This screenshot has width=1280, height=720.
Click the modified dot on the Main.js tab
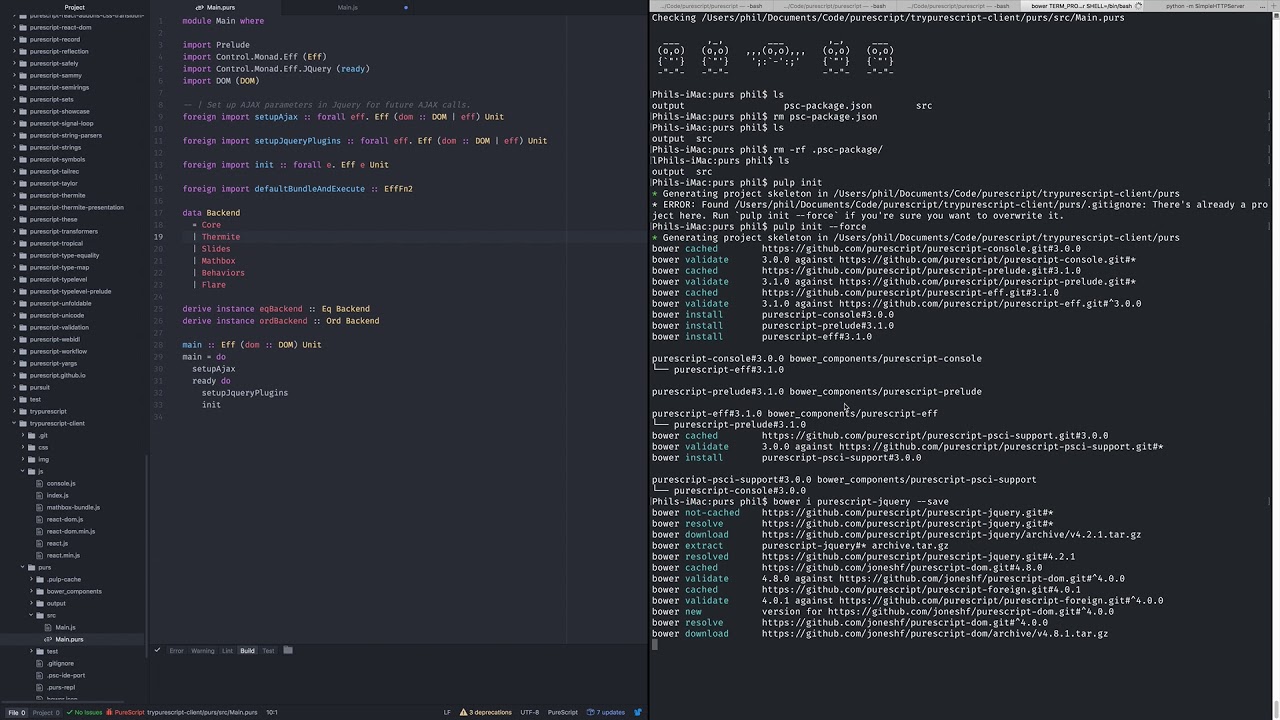point(405,7)
